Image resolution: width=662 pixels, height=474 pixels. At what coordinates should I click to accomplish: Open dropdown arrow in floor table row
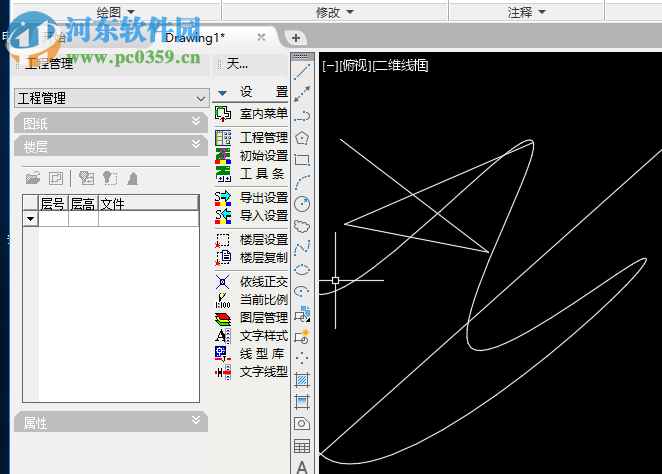pyautogui.click(x=30, y=219)
